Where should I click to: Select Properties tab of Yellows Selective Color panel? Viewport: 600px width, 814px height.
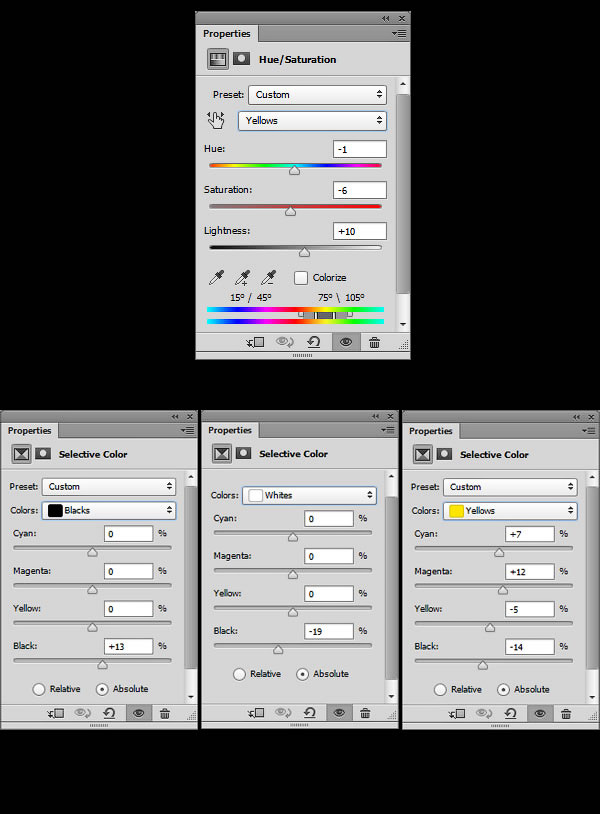[431, 431]
